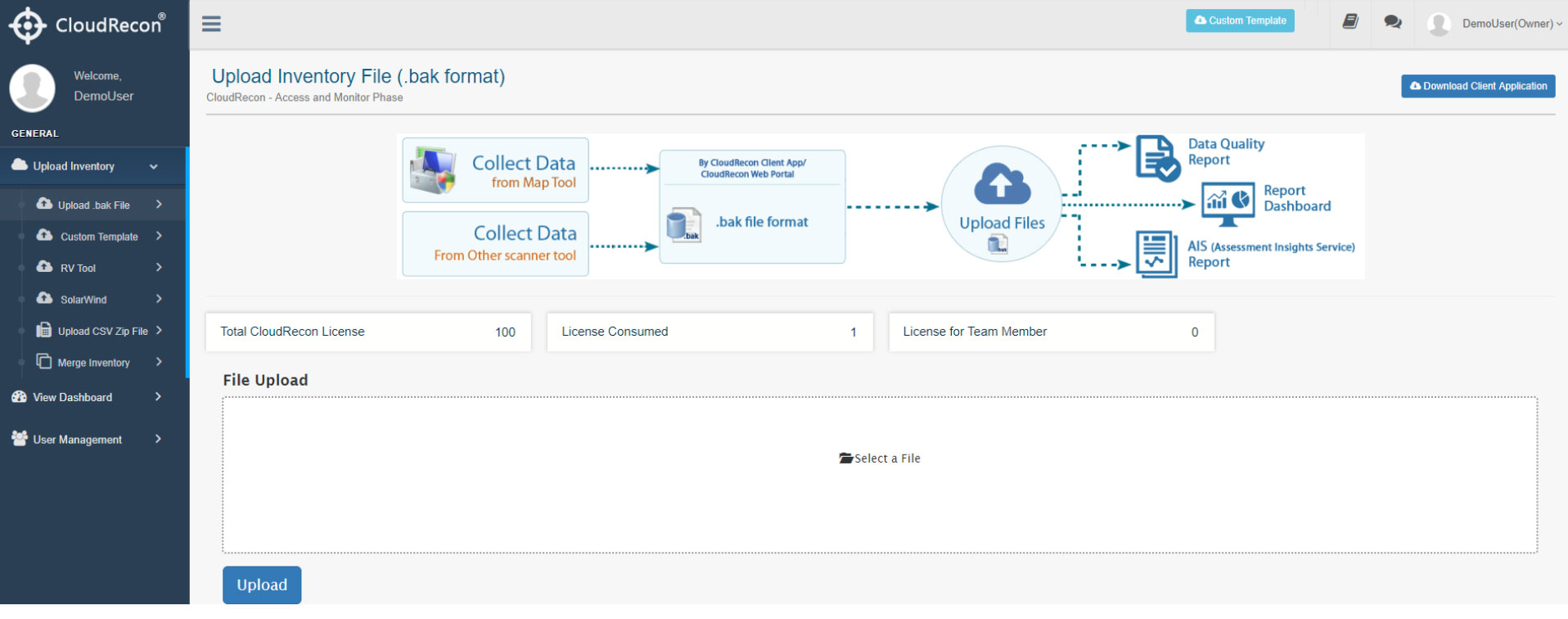This screenshot has height=619, width=1568.
Task: Click the Report Dashboard monitor icon
Action: point(1228,204)
